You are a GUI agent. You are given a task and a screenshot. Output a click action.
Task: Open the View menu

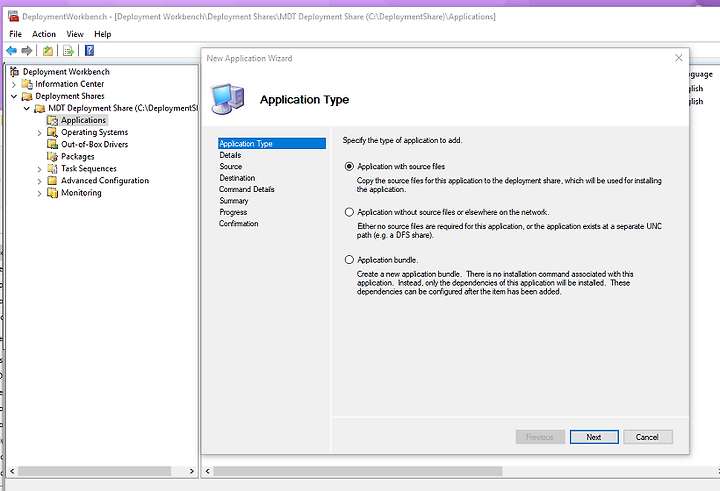point(75,34)
